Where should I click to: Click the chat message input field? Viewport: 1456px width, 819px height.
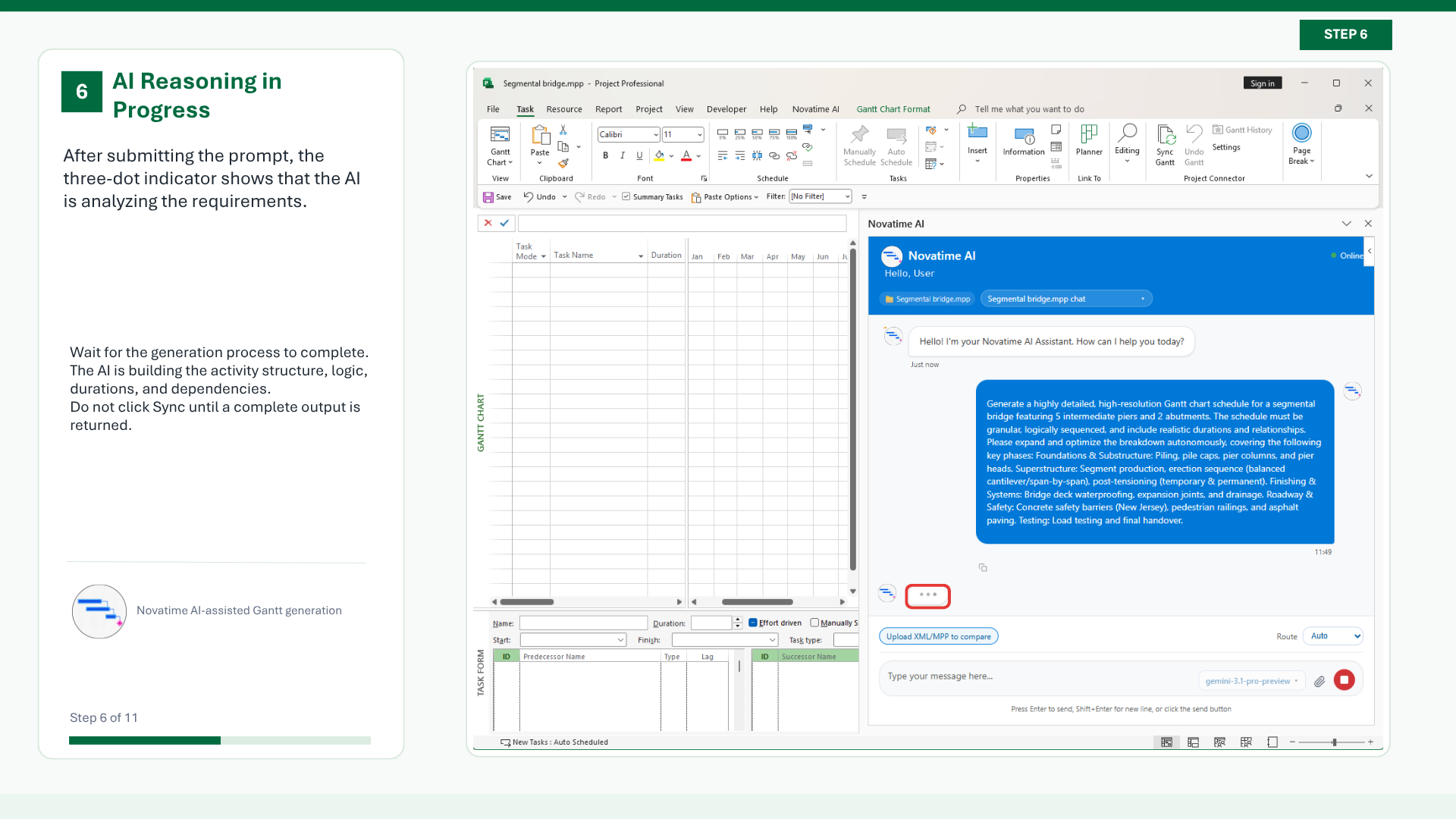[1039, 676]
